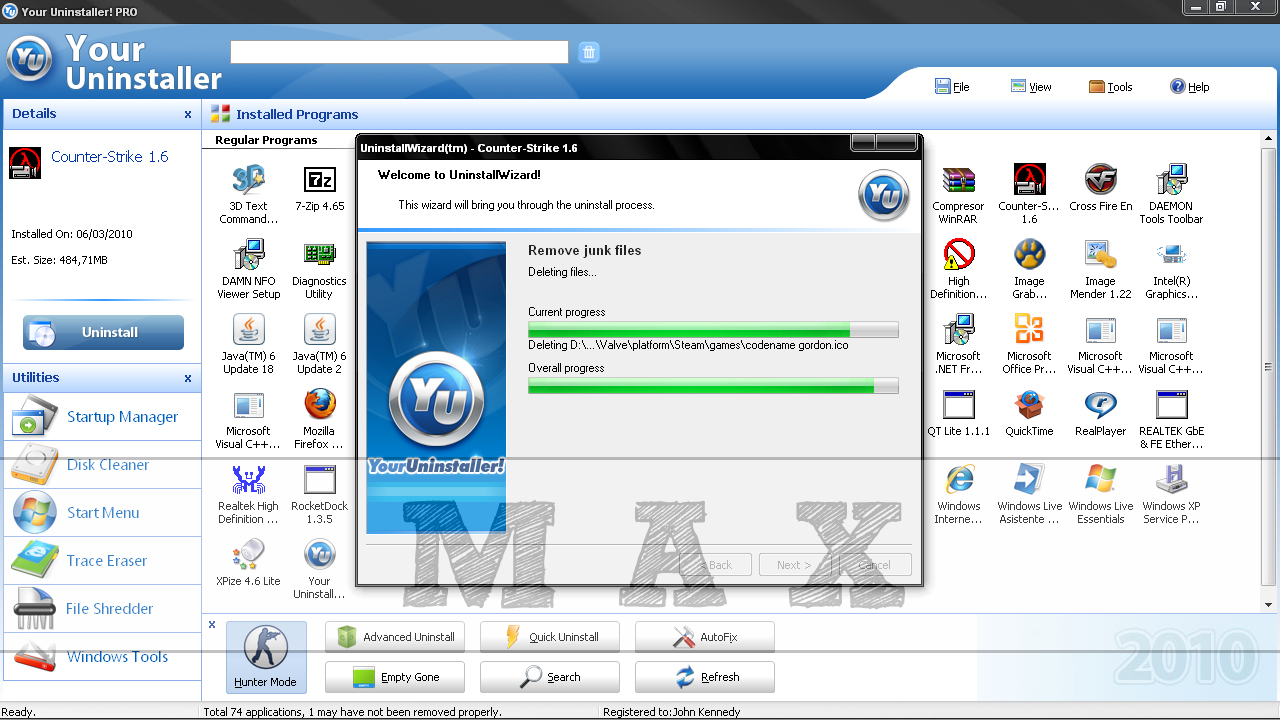
Task: Select the 7-Zip 4.65 program icon
Action: [x=319, y=180]
